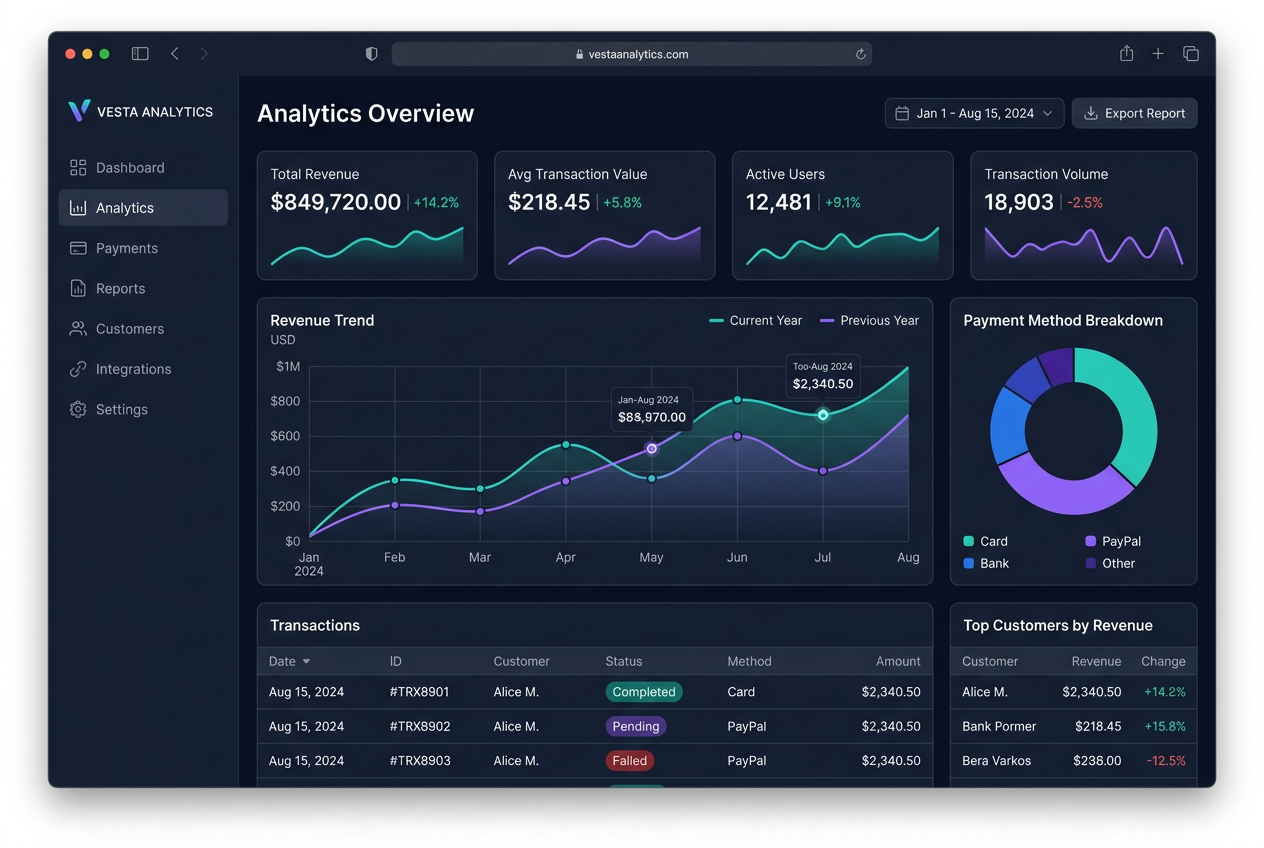Image resolution: width=1264 pixels, height=848 pixels.
Task: Click the share icon in browser toolbar
Action: [1127, 54]
